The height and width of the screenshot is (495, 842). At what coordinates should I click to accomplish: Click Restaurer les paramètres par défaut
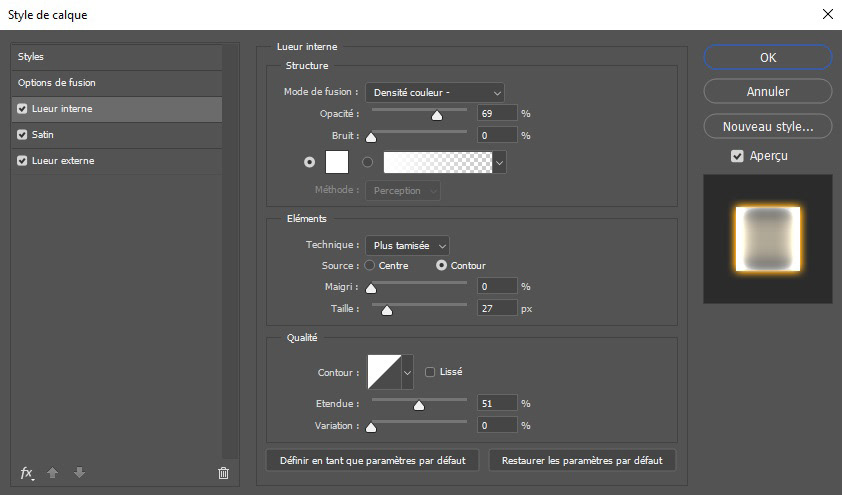point(582,461)
